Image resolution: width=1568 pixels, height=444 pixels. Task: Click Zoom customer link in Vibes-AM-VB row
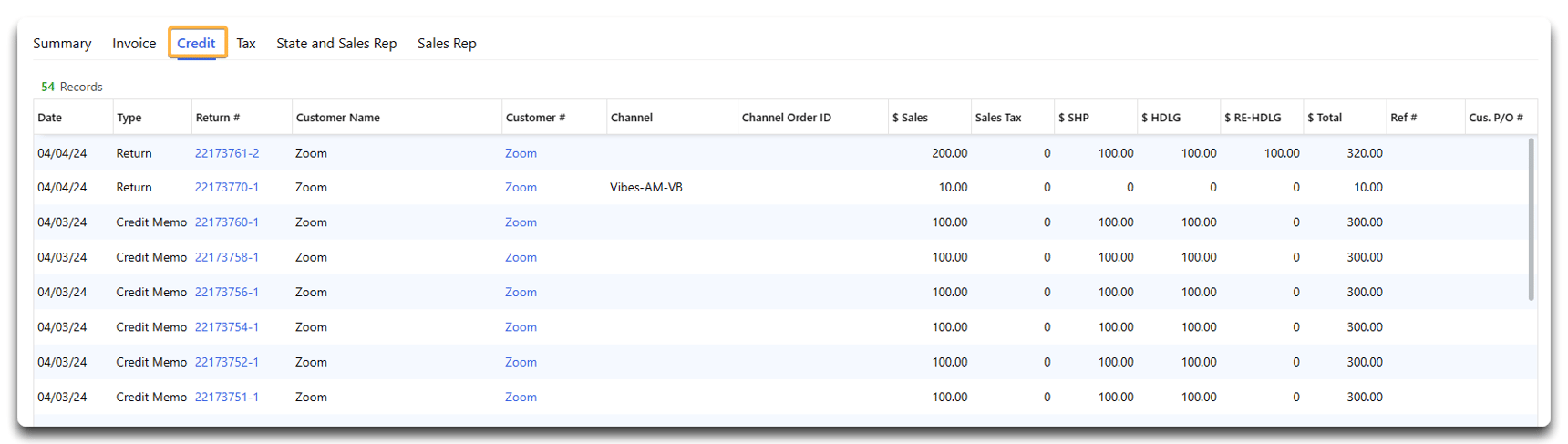point(521,188)
